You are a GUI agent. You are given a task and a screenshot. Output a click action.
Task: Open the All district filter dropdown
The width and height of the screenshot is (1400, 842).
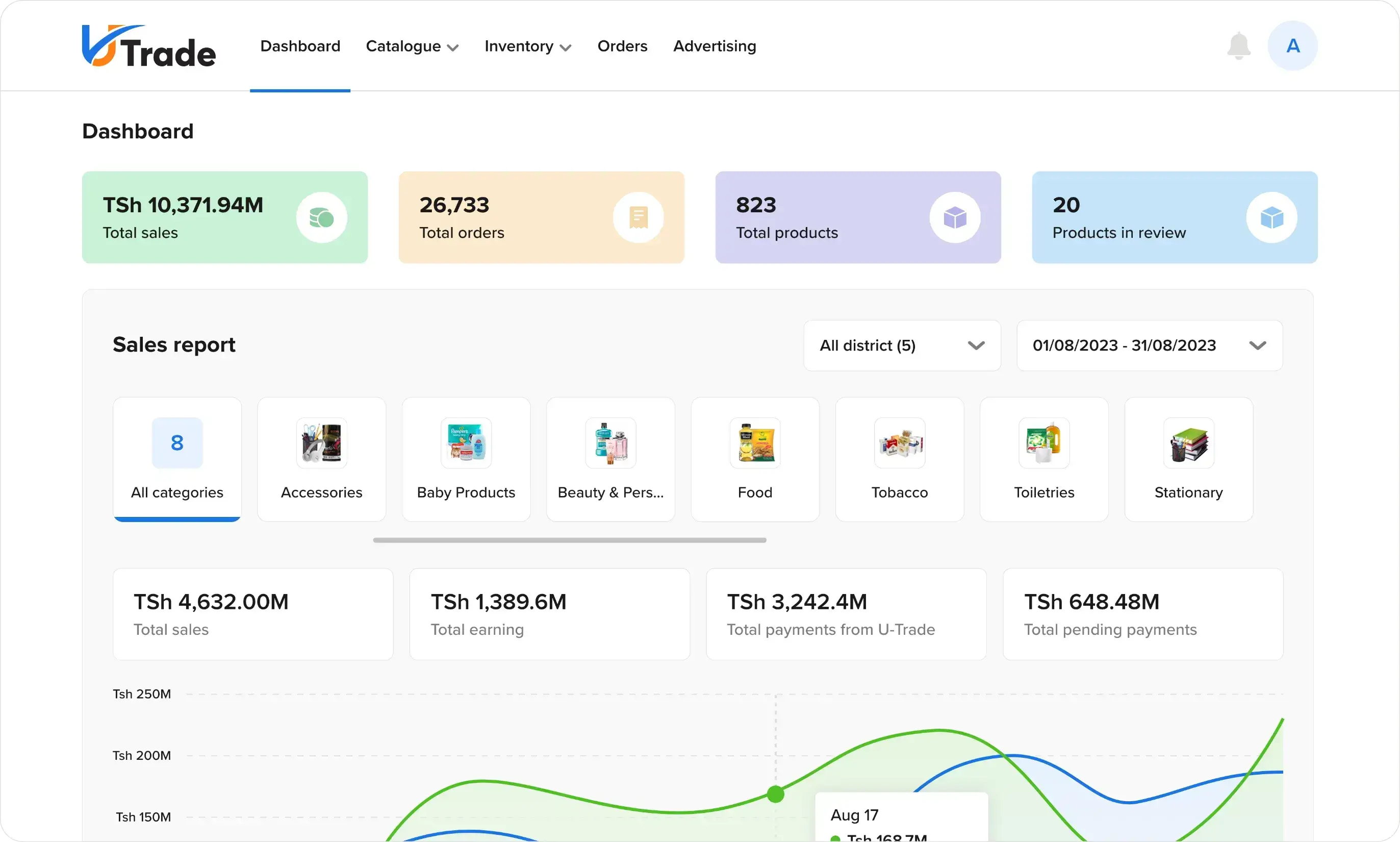click(x=901, y=345)
